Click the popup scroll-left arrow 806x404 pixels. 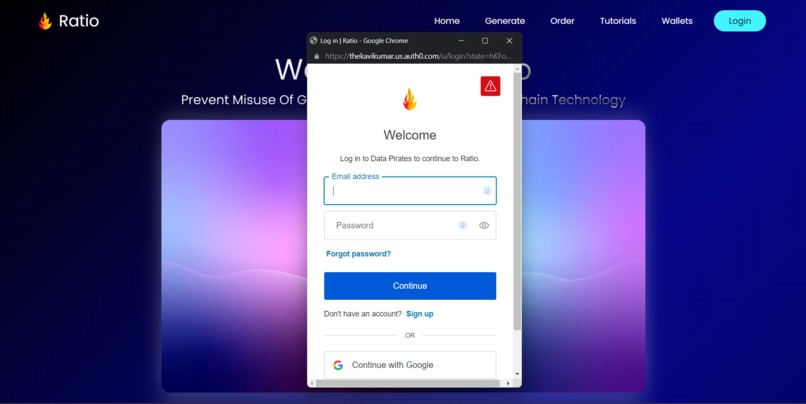coord(312,383)
